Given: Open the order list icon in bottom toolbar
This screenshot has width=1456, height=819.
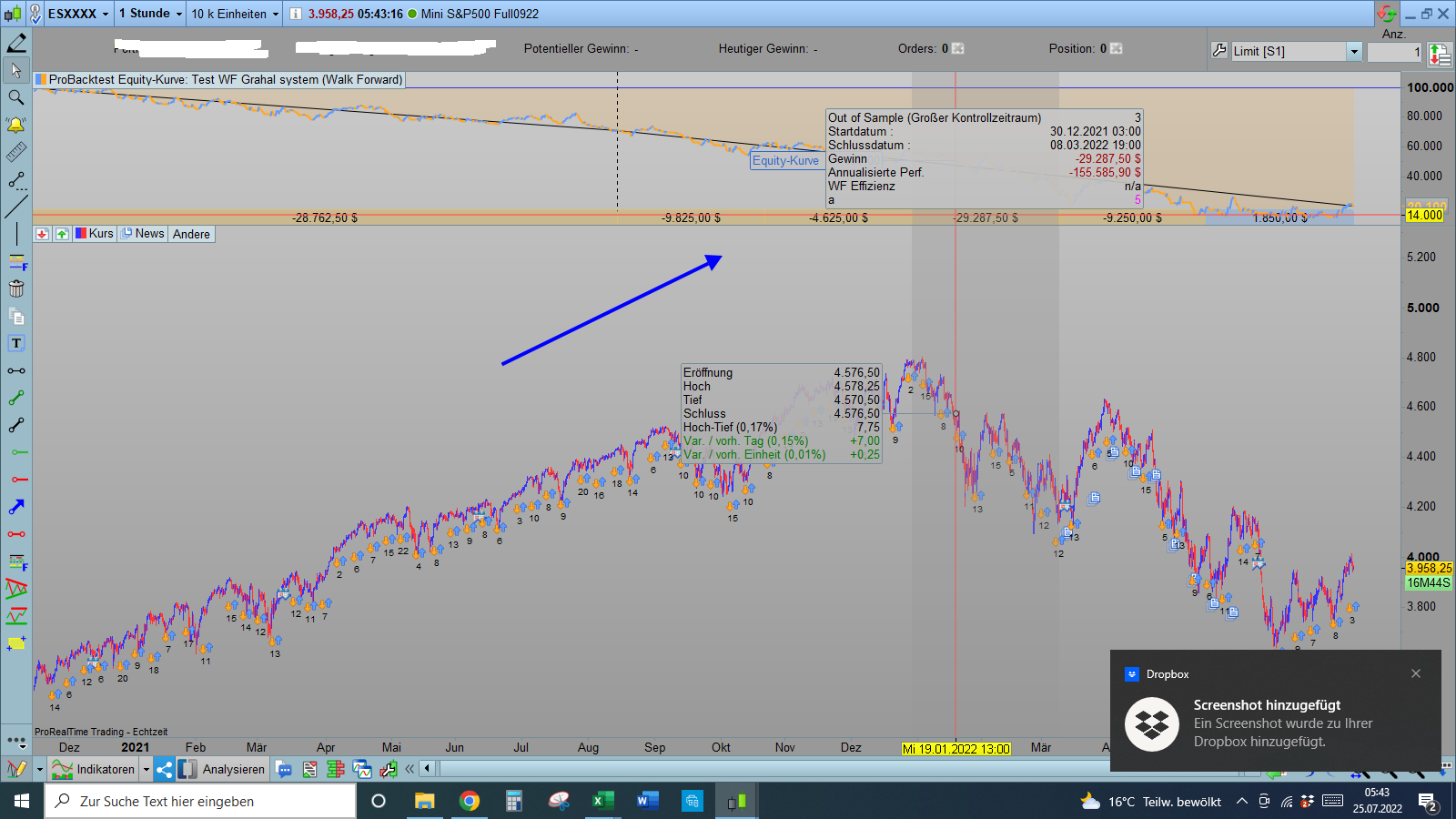Looking at the screenshot, I should tap(310, 769).
